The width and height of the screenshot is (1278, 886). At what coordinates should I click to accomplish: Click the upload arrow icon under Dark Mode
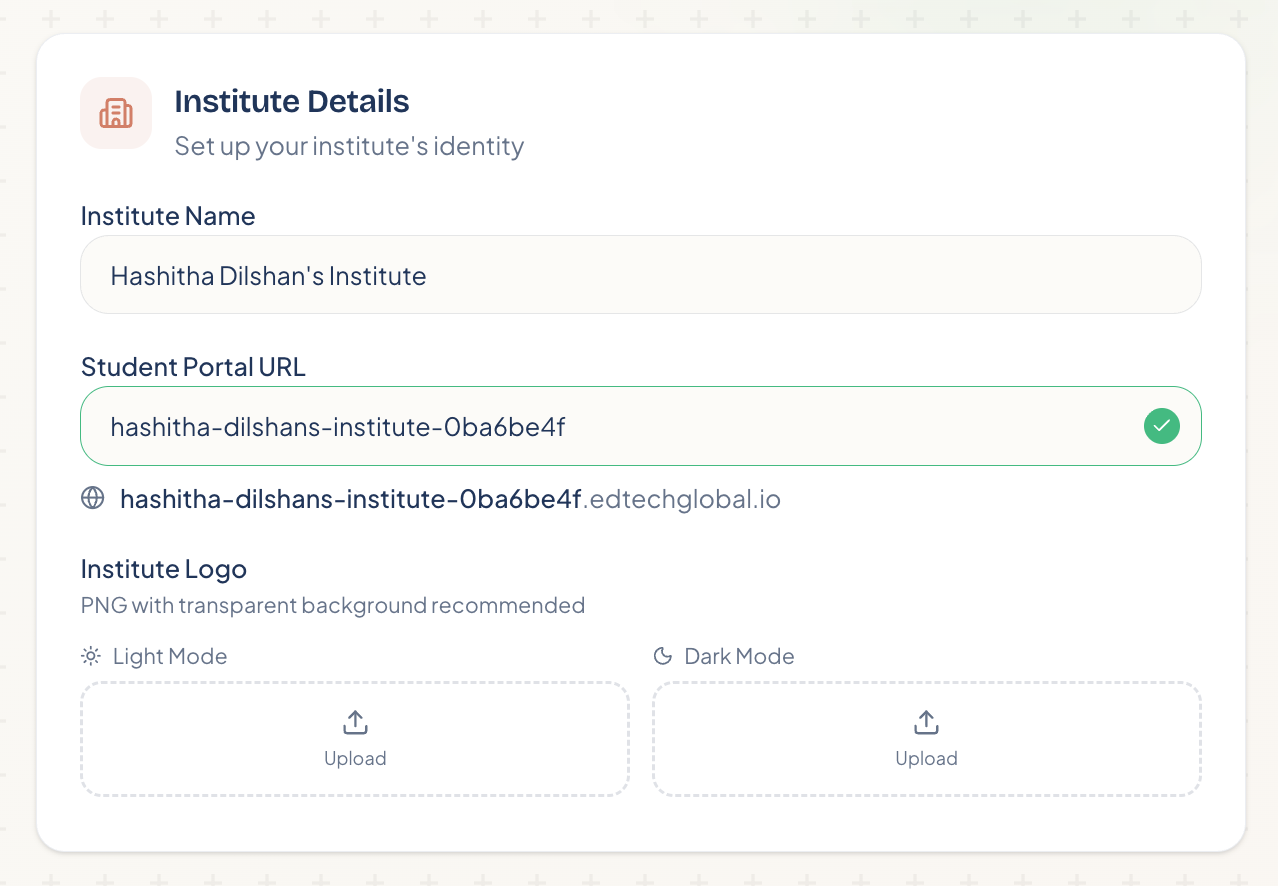pos(926,722)
